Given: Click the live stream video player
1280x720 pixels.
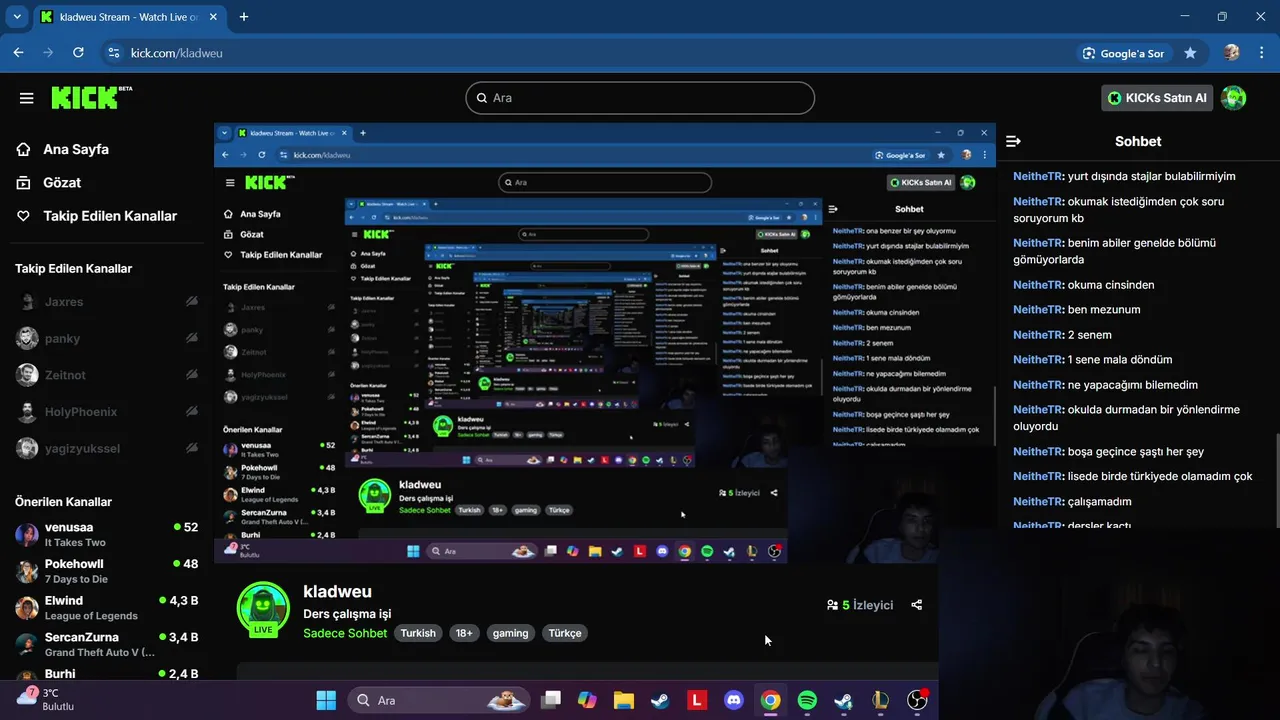Looking at the screenshot, I should (x=604, y=343).
